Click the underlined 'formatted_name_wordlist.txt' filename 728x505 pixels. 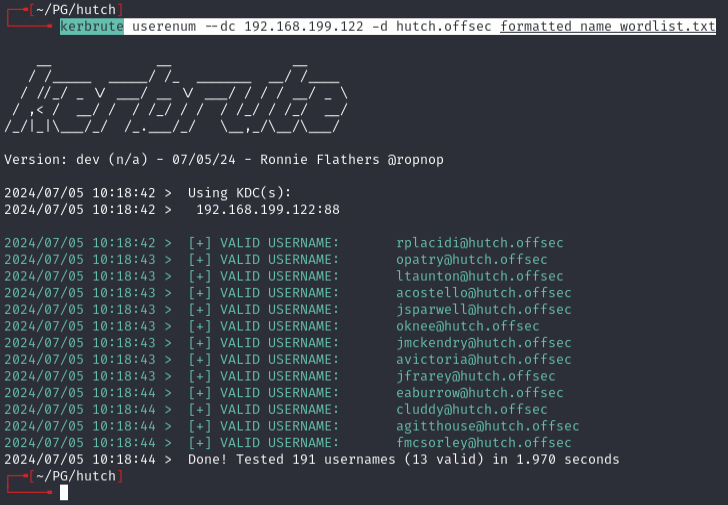608,26
